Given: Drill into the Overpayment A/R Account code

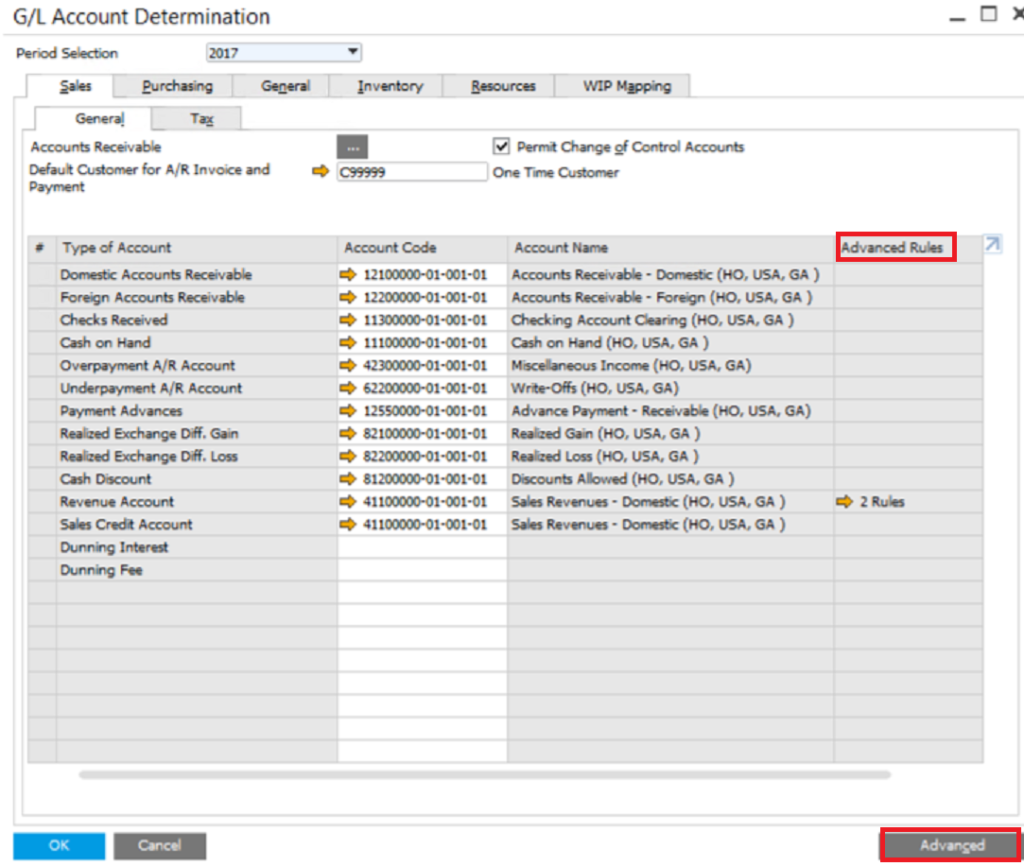Looking at the screenshot, I should coord(349,365).
